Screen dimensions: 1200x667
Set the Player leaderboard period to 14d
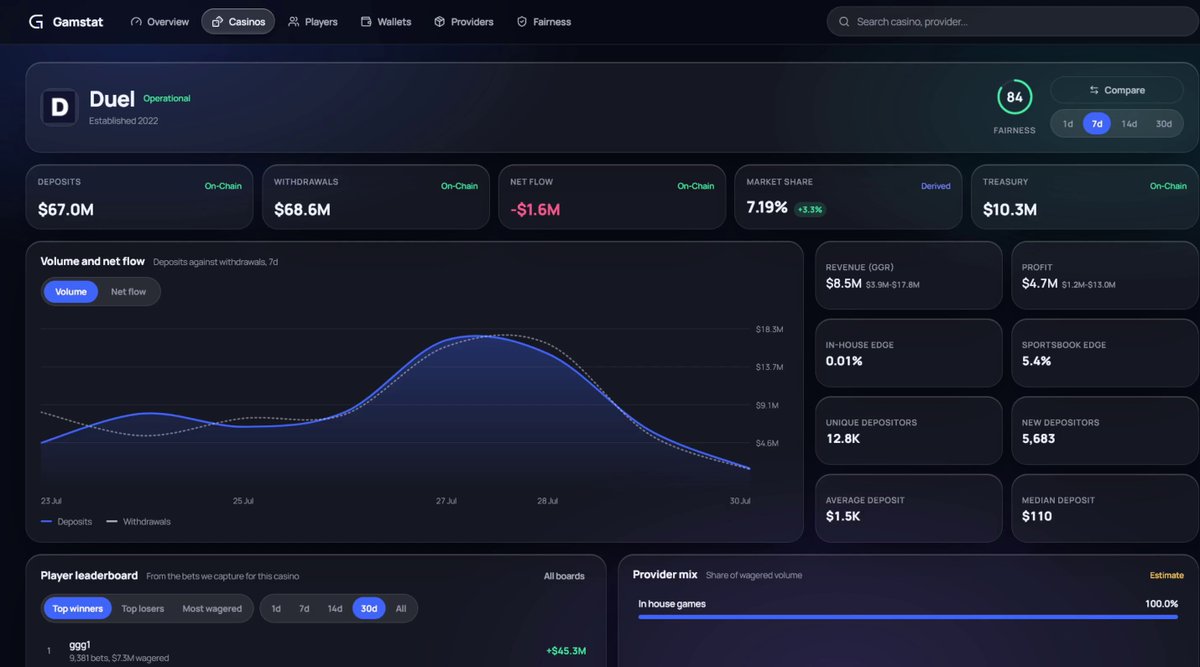pyautogui.click(x=335, y=608)
